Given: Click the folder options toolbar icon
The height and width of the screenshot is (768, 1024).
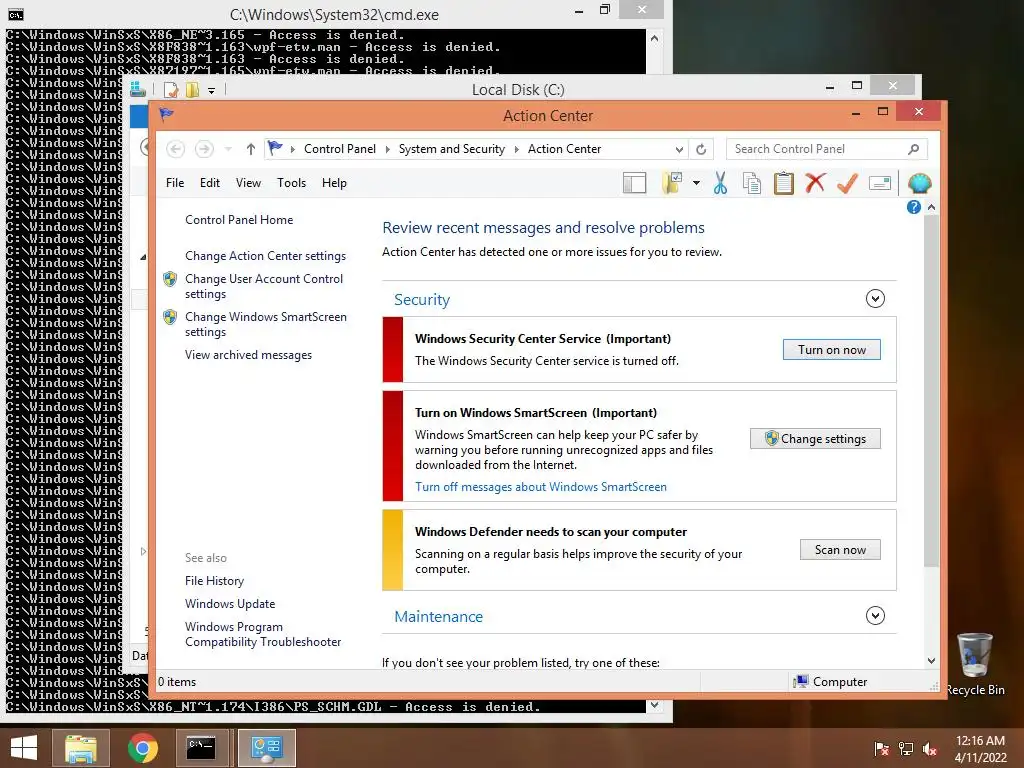Looking at the screenshot, I should (x=672, y=184).
